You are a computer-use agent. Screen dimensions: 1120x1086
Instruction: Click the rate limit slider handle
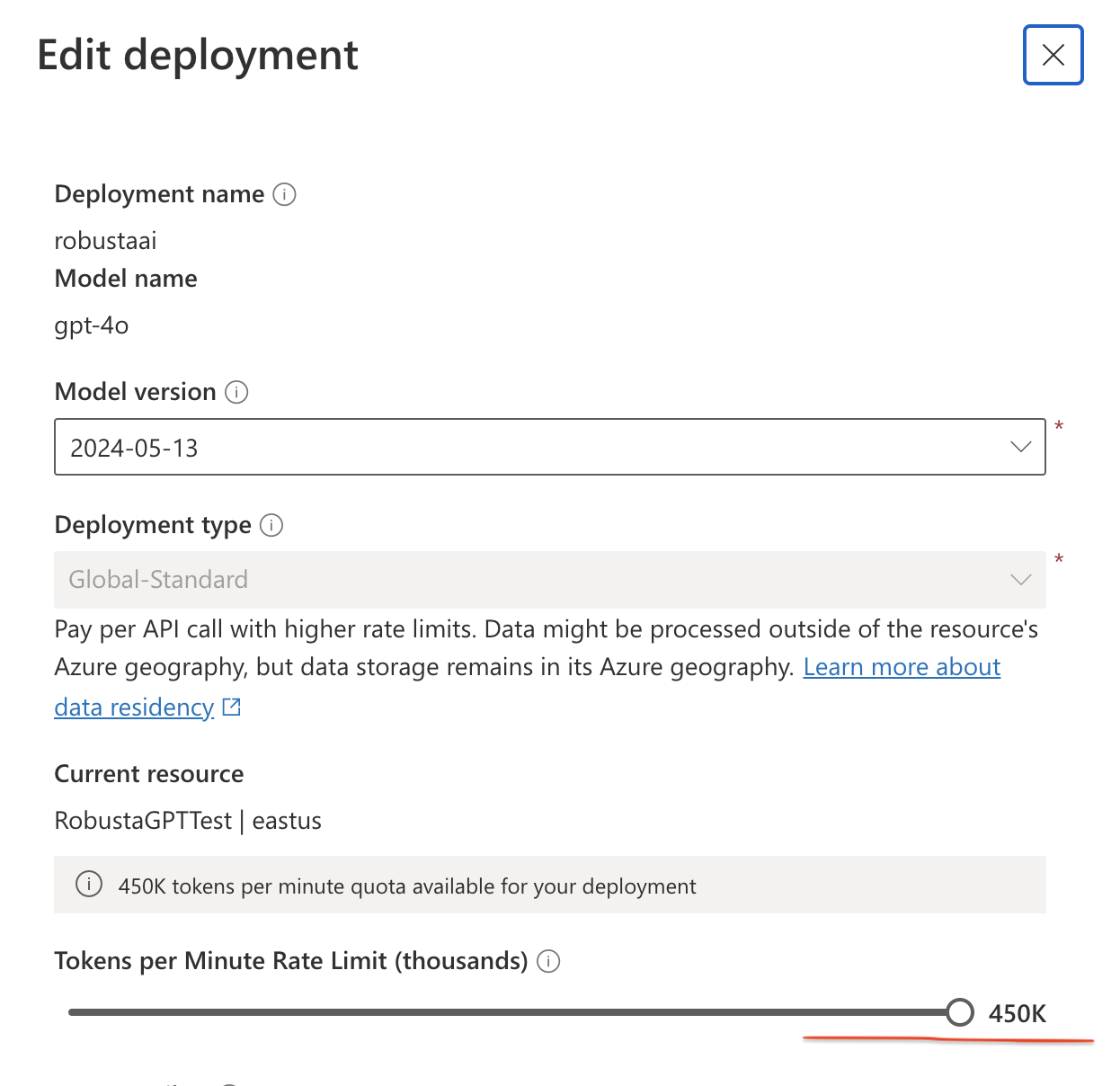coord(960,1012)
